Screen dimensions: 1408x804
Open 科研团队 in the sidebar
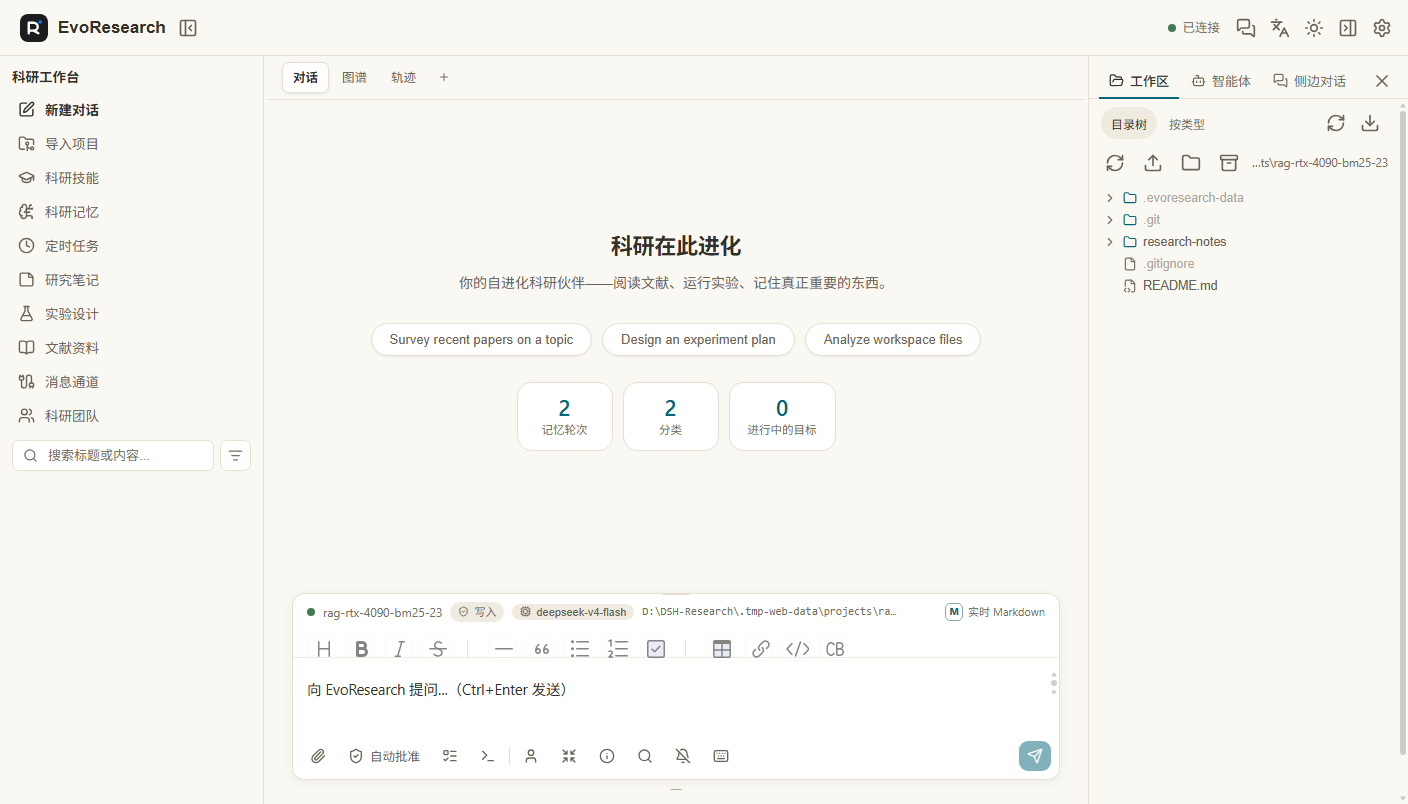coord(132,416)
